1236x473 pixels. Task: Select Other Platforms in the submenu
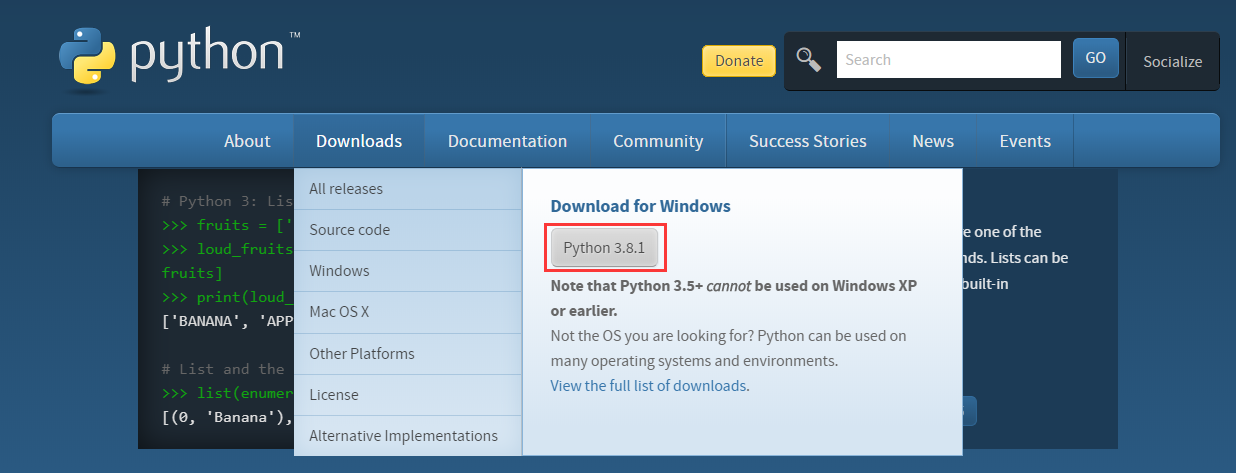point(361,353)
